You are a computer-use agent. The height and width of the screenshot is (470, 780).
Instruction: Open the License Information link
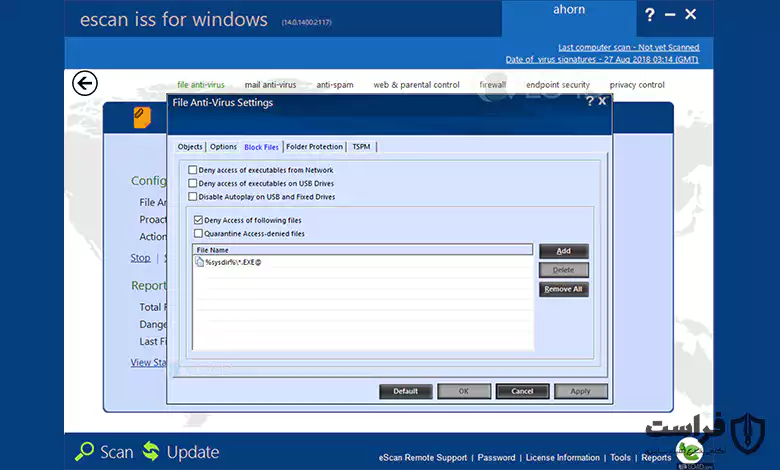(563, 458)
